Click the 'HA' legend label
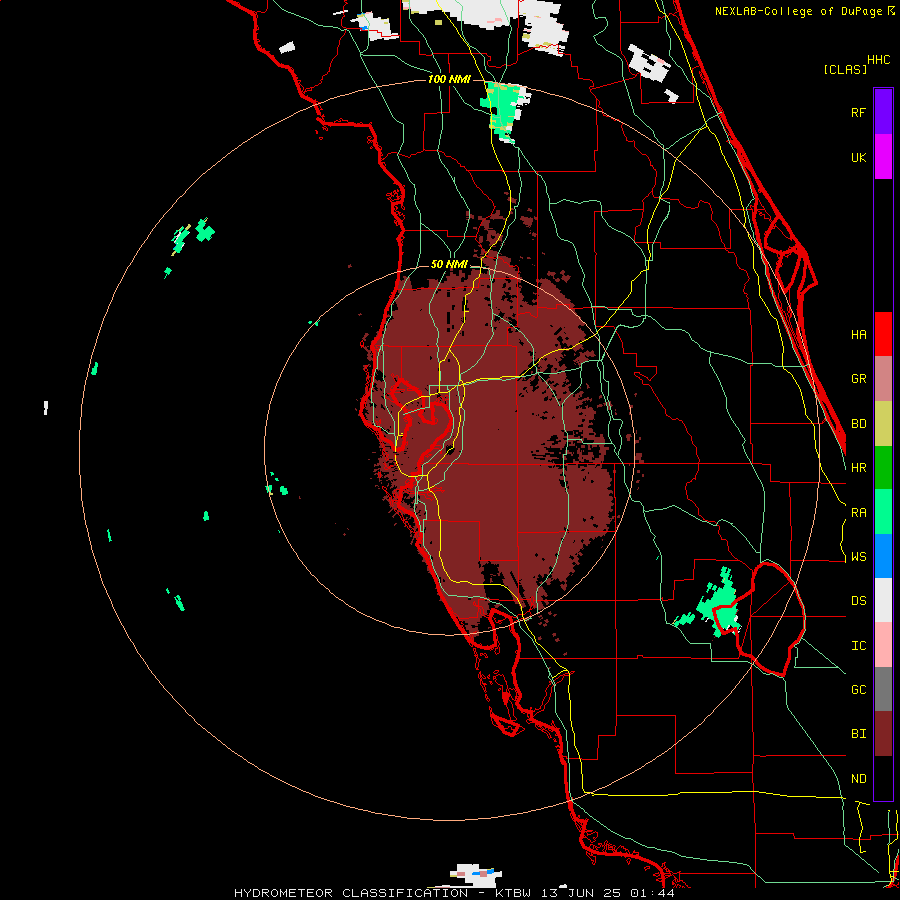900x900 pixels. pyautogui.click(x=858, y=334)
